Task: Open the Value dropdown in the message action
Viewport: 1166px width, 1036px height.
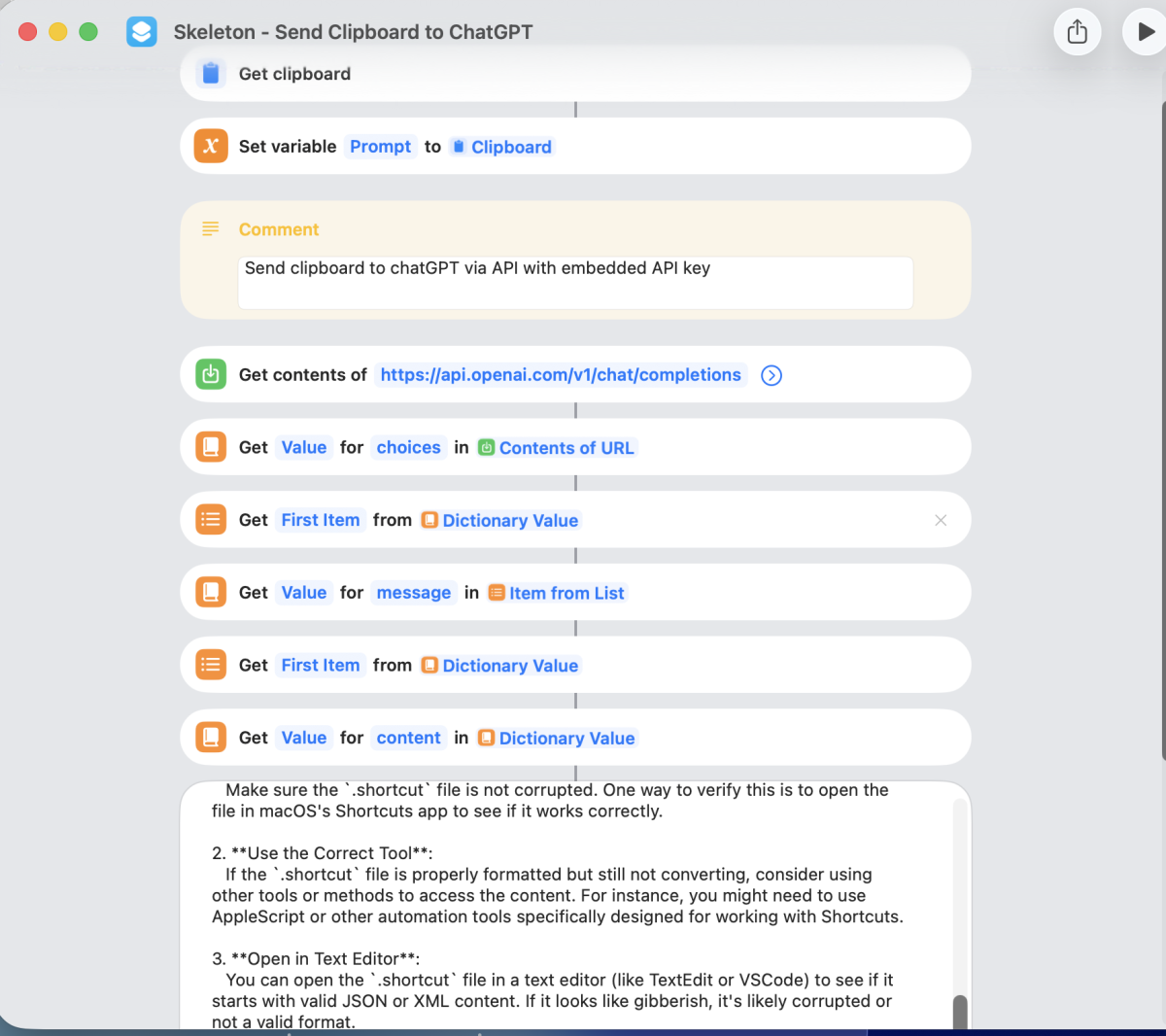Action: coord(304,593)
